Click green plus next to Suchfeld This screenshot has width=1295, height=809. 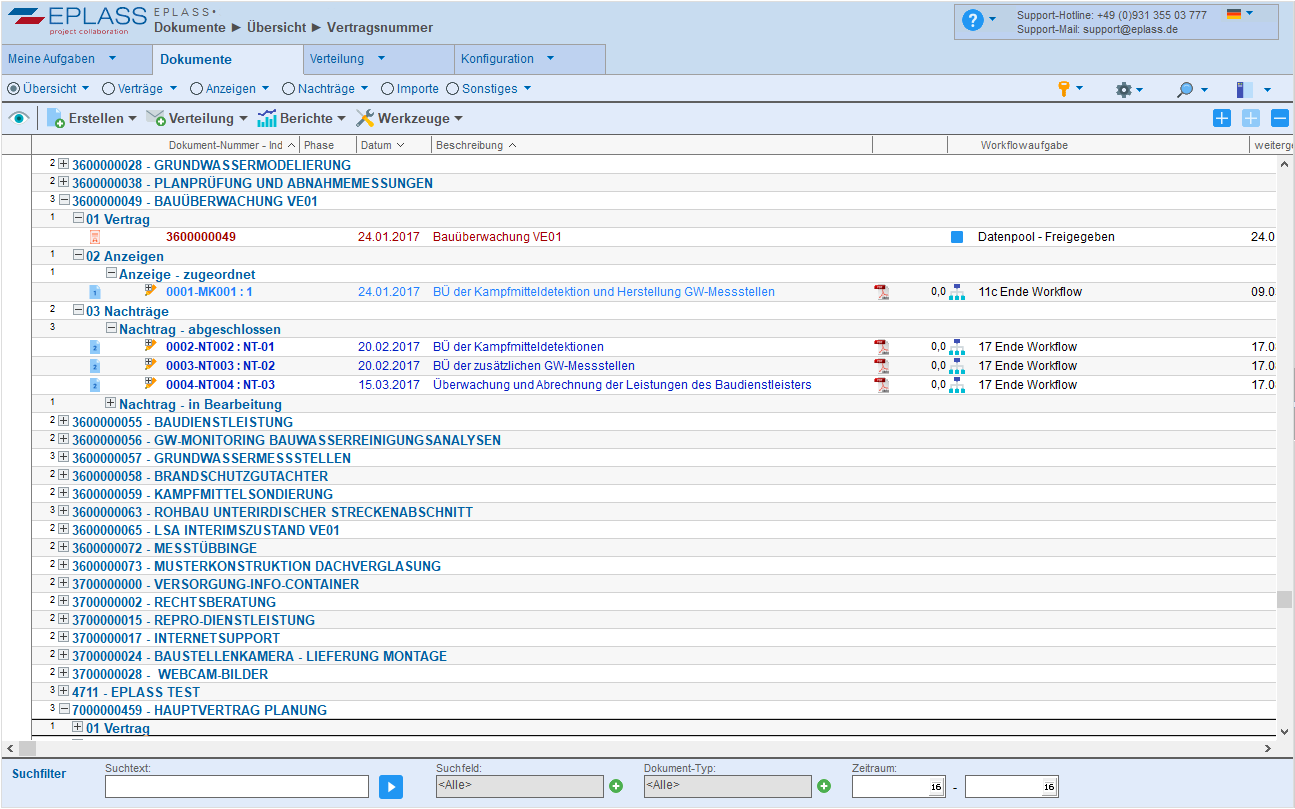[x=616, y=787]
